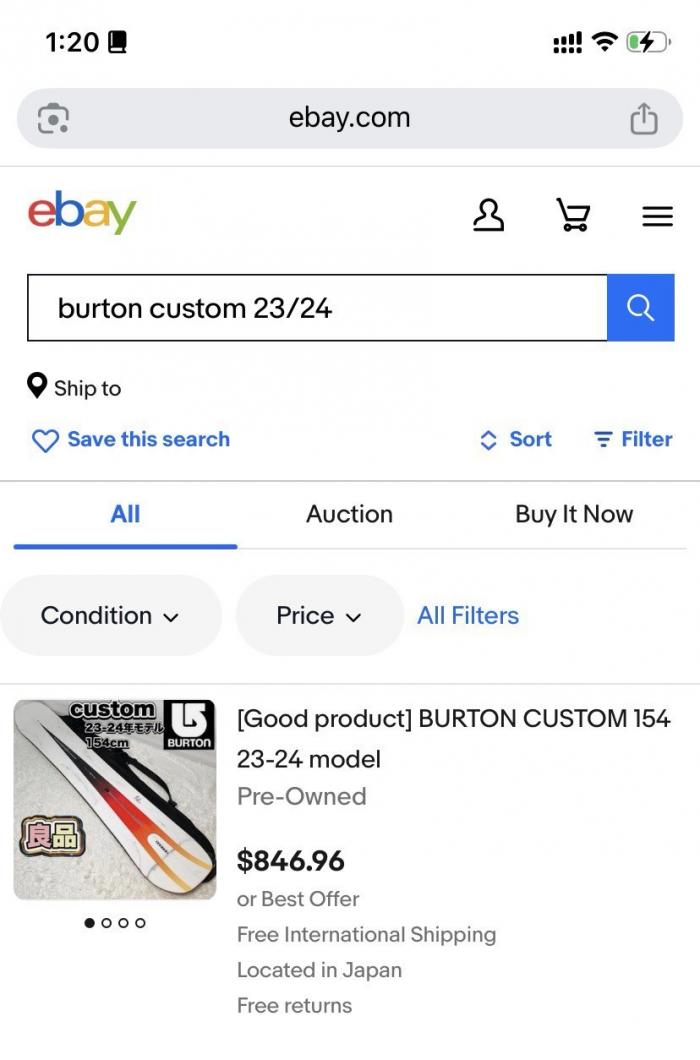The height and width of the screenshot is (1060, 700).
Task: Open the shopping cart
Action: click(573, 215)
